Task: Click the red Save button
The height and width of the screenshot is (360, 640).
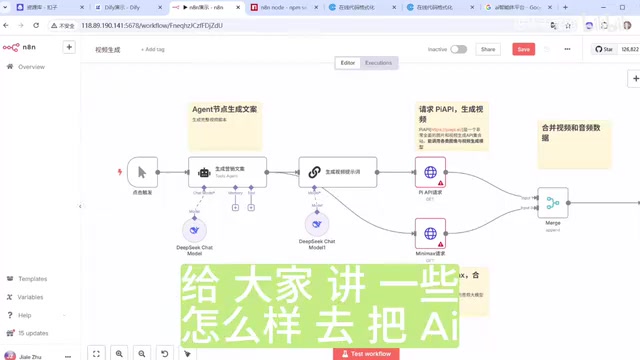Action: pyautogui.click(x=523, y=49)
